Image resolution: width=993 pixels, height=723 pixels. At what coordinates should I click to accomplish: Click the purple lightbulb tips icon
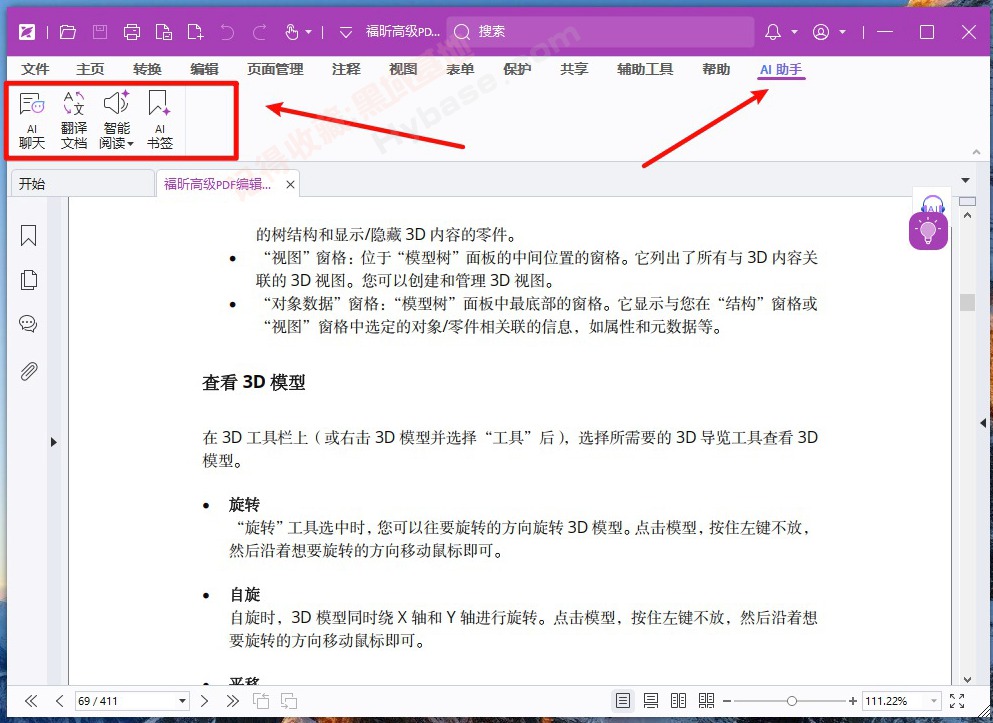[928, 230]
